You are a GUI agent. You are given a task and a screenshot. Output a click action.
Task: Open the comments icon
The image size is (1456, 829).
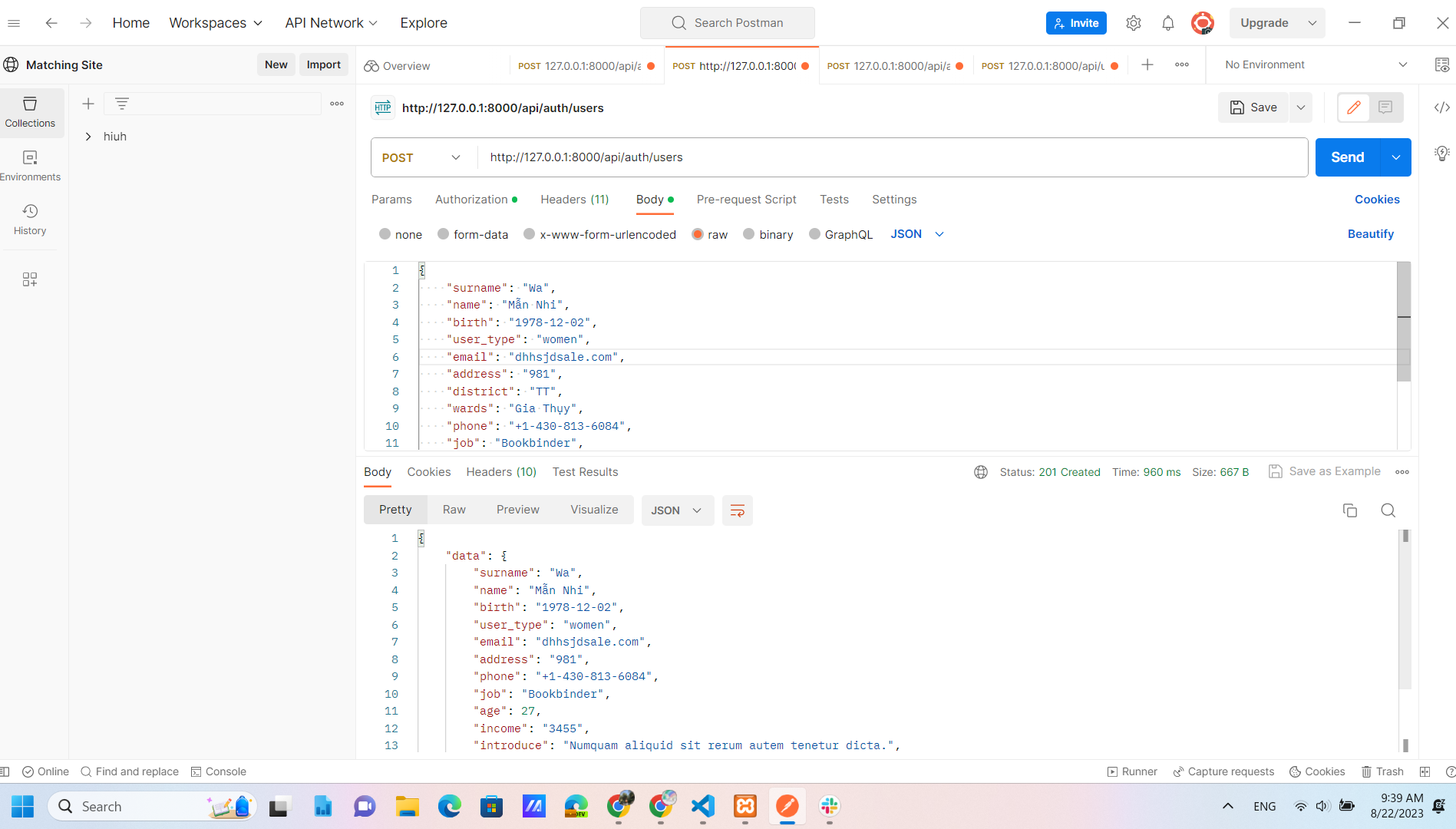(1385, 107)
